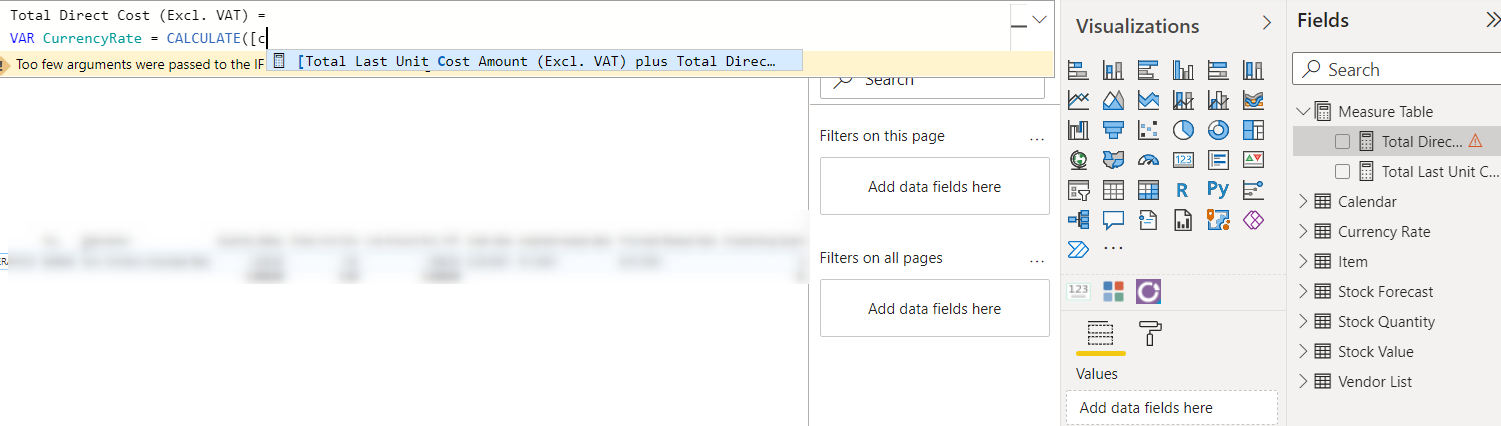
Task: Pick the R script visual
Action: tap(1183, 190)
